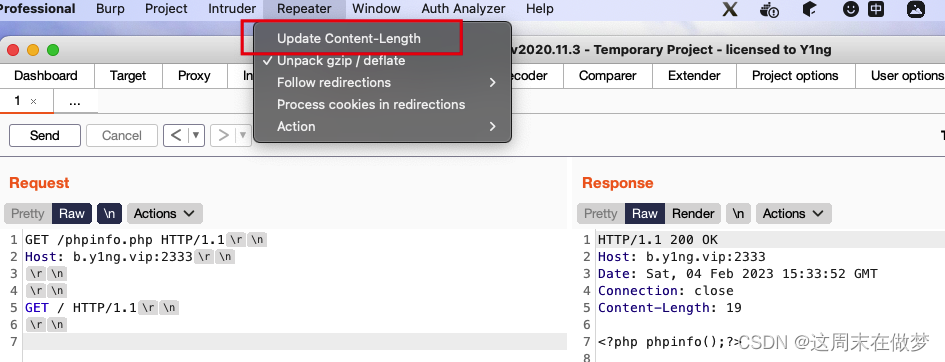Switch to the Comparer tab

[x=608, y=76]
